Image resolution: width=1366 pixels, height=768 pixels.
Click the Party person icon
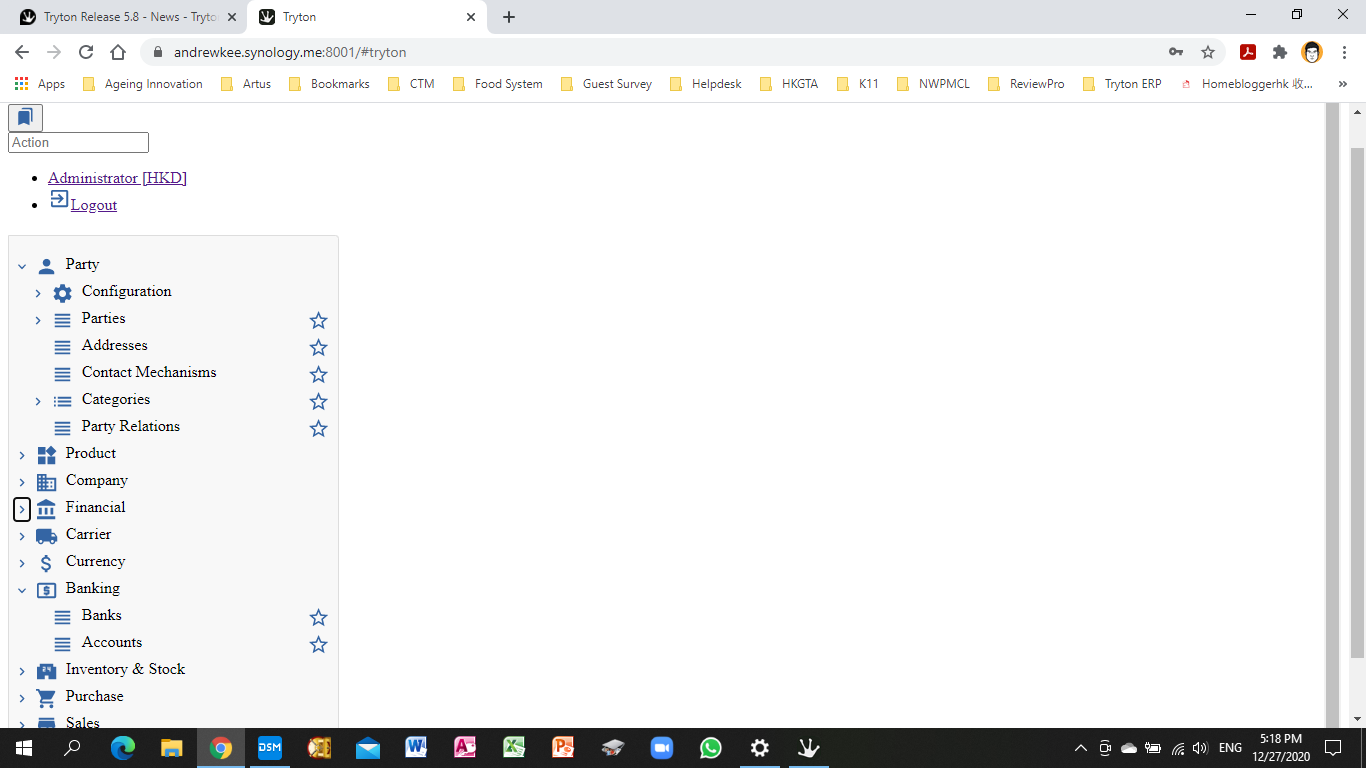(46, 266)
